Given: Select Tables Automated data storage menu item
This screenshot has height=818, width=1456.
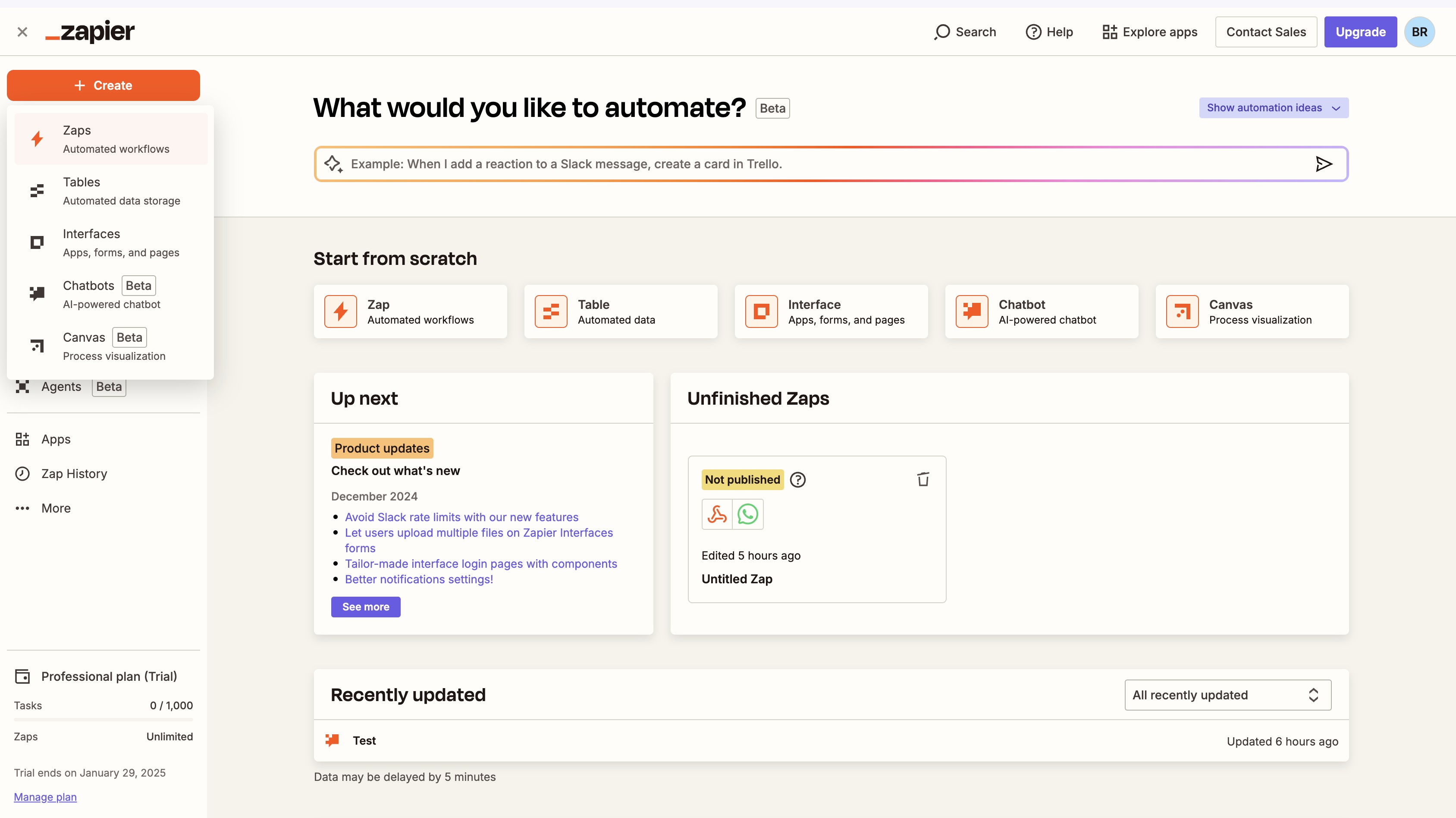Looking at the screenshot, I should click(x=111, y=191).
